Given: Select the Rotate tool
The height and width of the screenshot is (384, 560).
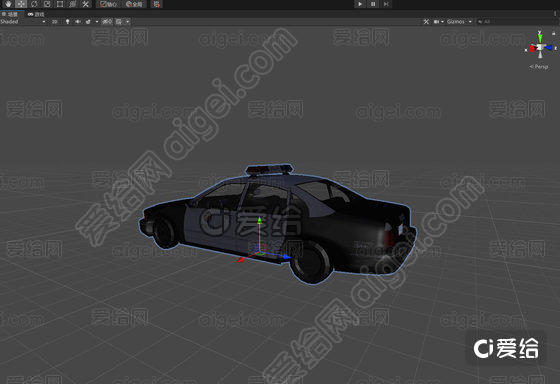Looking at the screenshot, I should (x=34, y=4).
